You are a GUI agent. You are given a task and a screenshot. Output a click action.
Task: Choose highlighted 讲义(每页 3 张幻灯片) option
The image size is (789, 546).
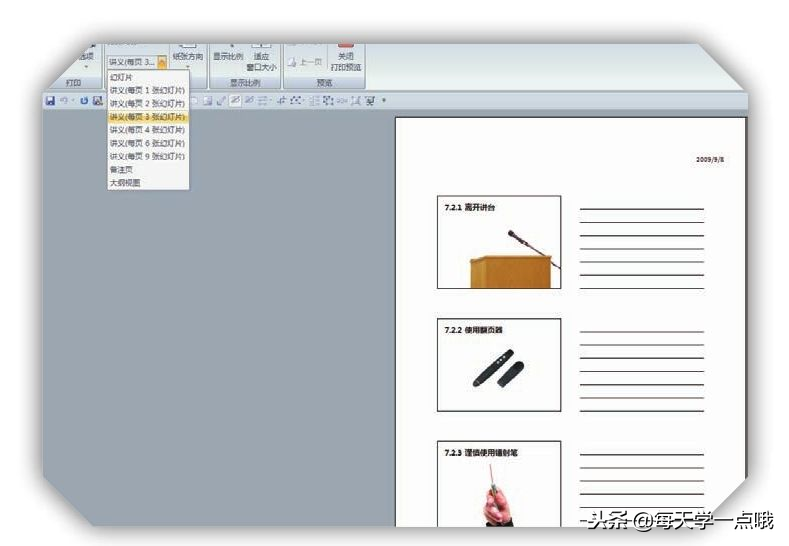coord(148,117)
